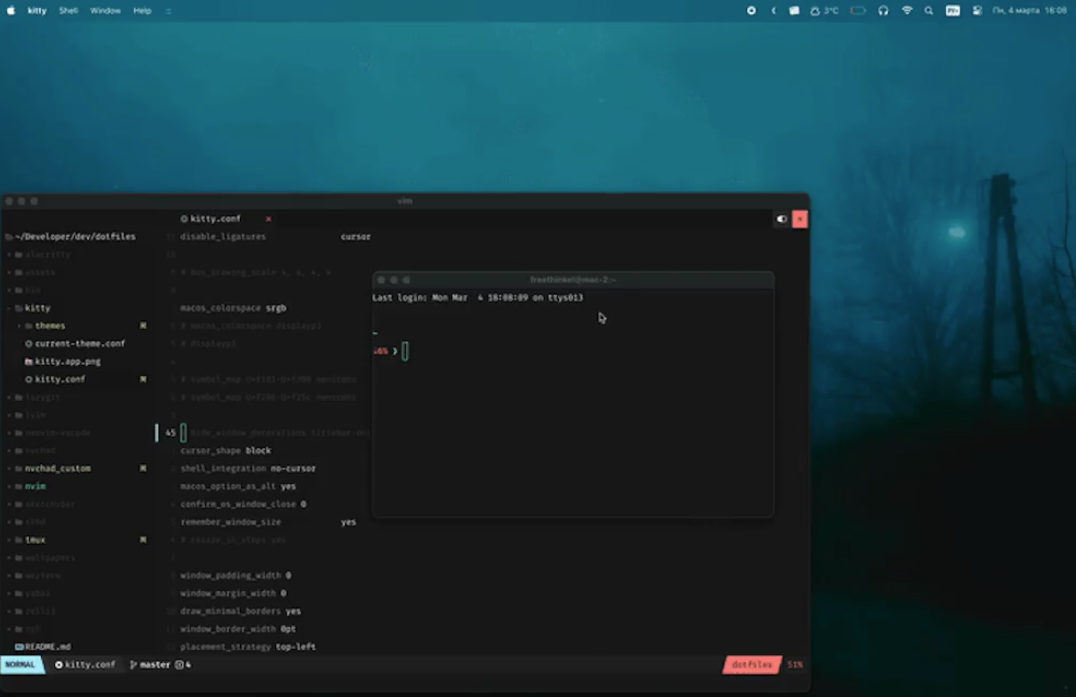This screenshot has height=697, width=1076.
Task: Click the window_border_width 0pt line
Action: 238,629
